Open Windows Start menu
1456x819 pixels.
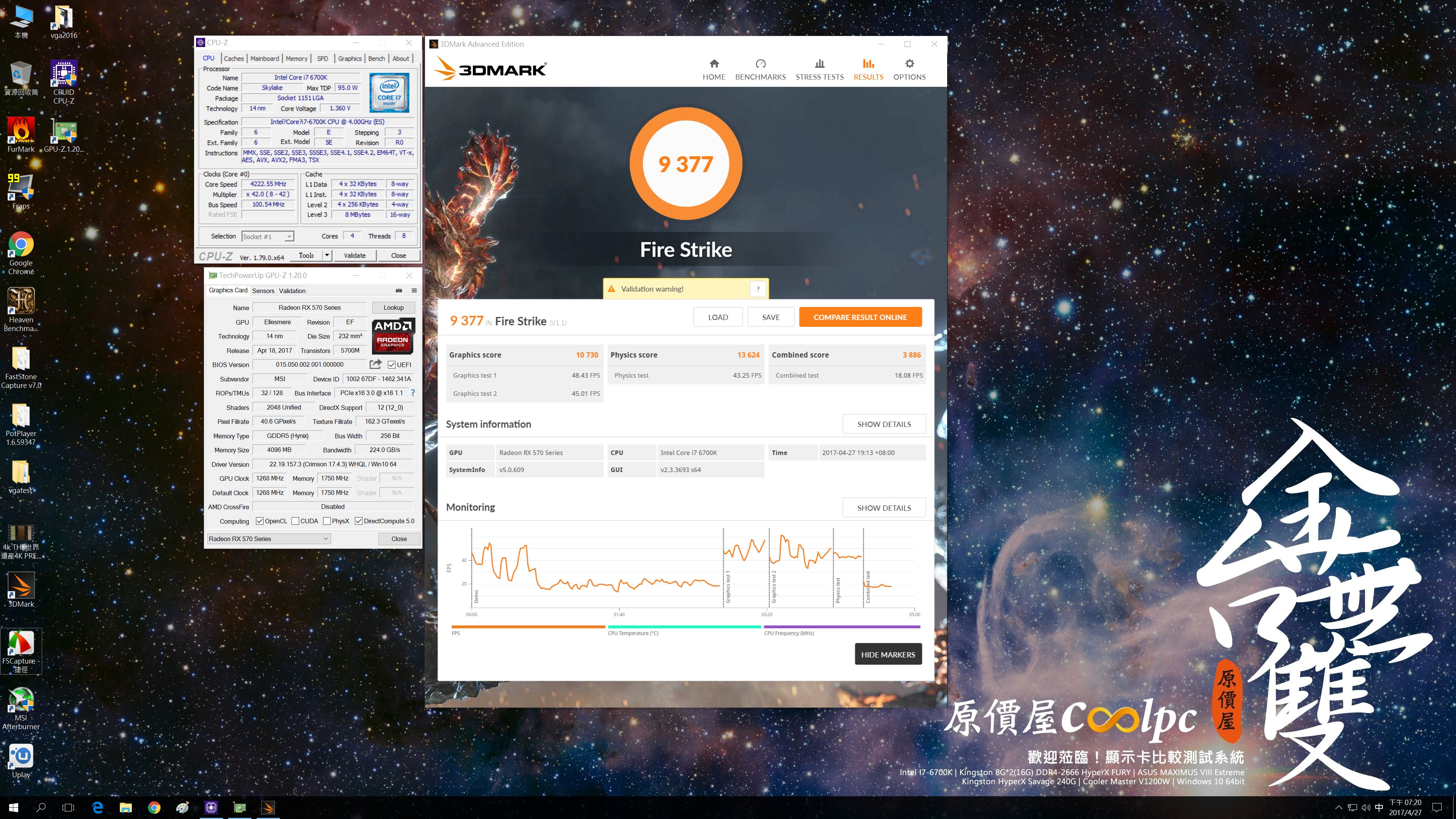(14, 807)
